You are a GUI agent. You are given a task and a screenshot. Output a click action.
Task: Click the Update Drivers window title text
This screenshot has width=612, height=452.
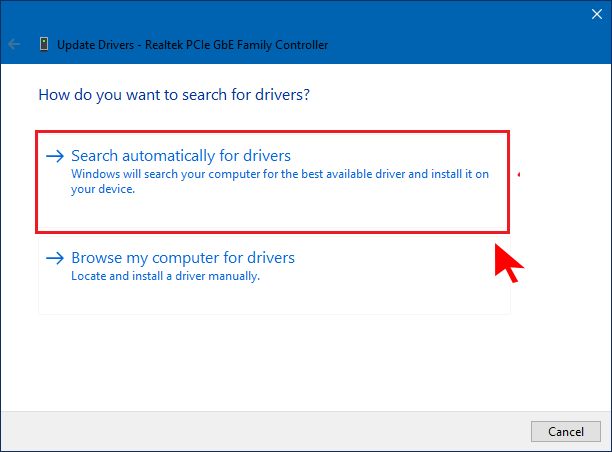pos(192,45)
